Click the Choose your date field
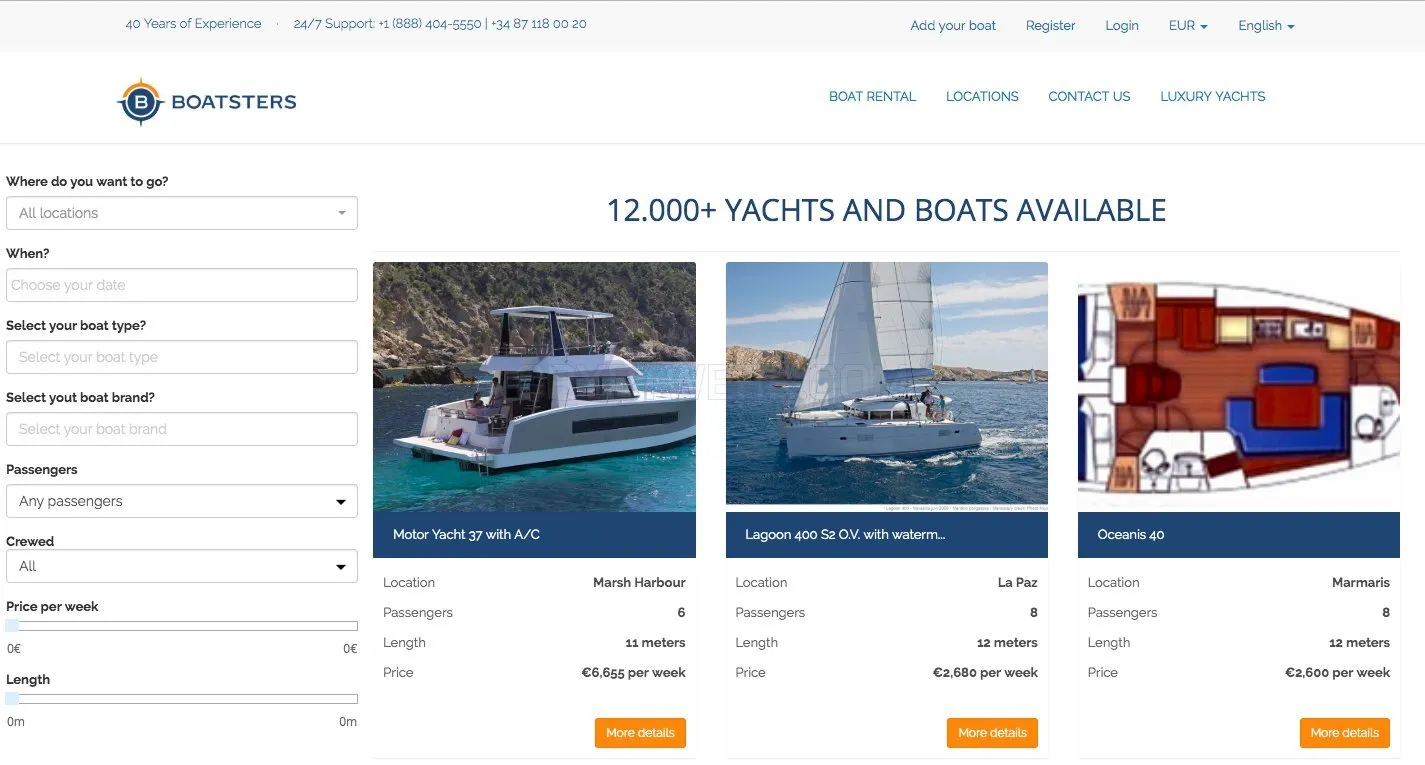Screen dimensions: 1425x765 pyautogui.click(x=182, y=285)
